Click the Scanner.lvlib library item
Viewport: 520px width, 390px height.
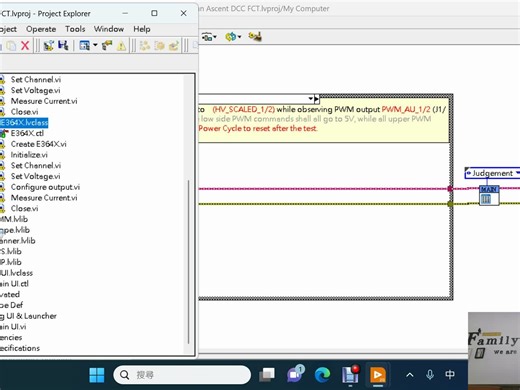click(x=18, y=240)
